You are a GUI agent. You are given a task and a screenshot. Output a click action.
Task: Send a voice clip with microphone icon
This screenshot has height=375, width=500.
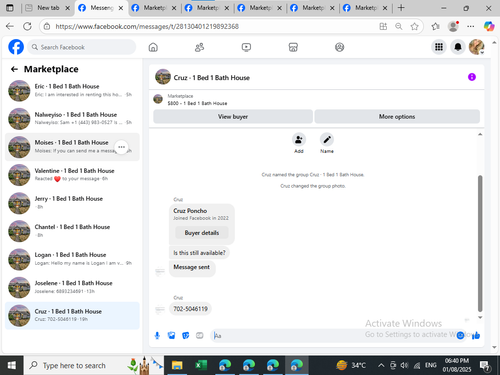click(x=157, y=335)
